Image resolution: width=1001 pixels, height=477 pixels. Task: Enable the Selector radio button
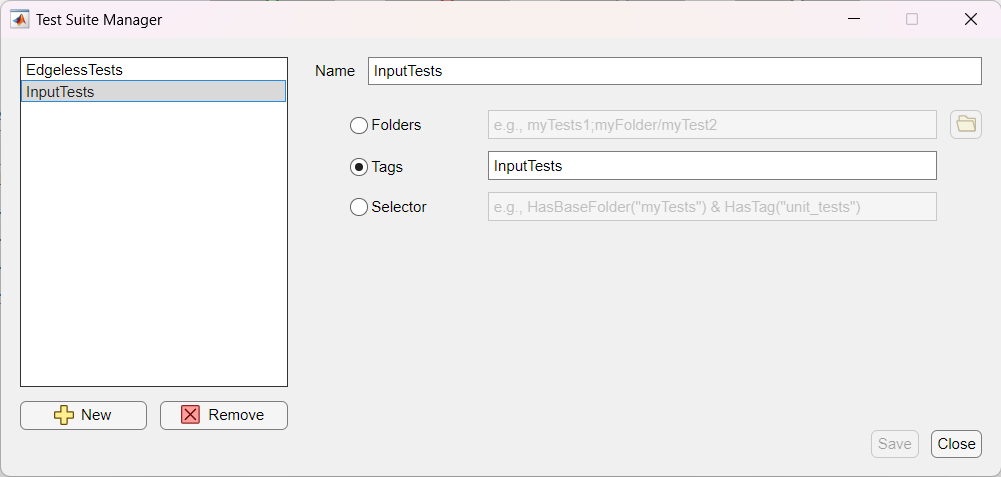click(x=359, y=207)
